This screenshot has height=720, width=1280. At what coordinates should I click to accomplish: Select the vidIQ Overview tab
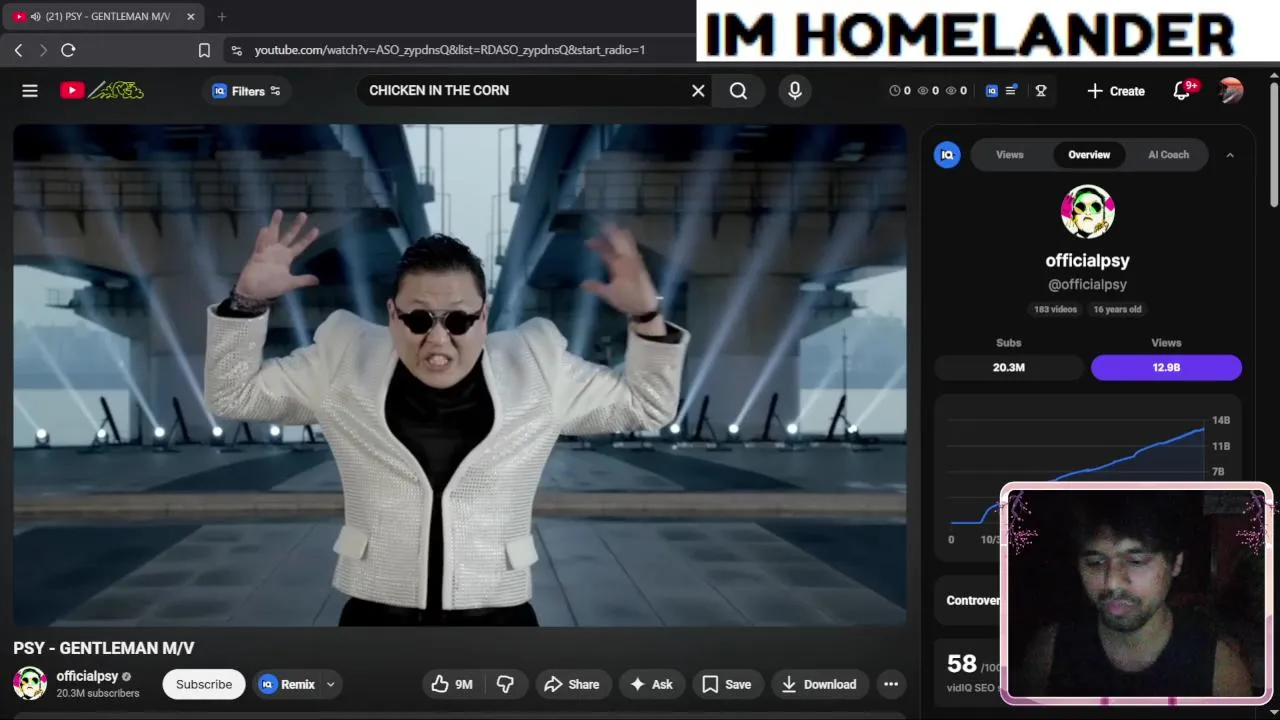coord(1089,155)
